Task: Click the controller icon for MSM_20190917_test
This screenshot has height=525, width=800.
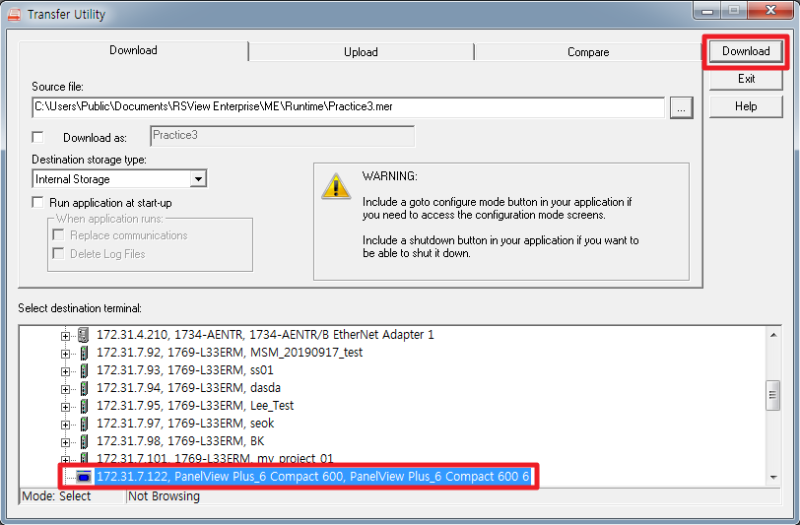Action: 84,353
